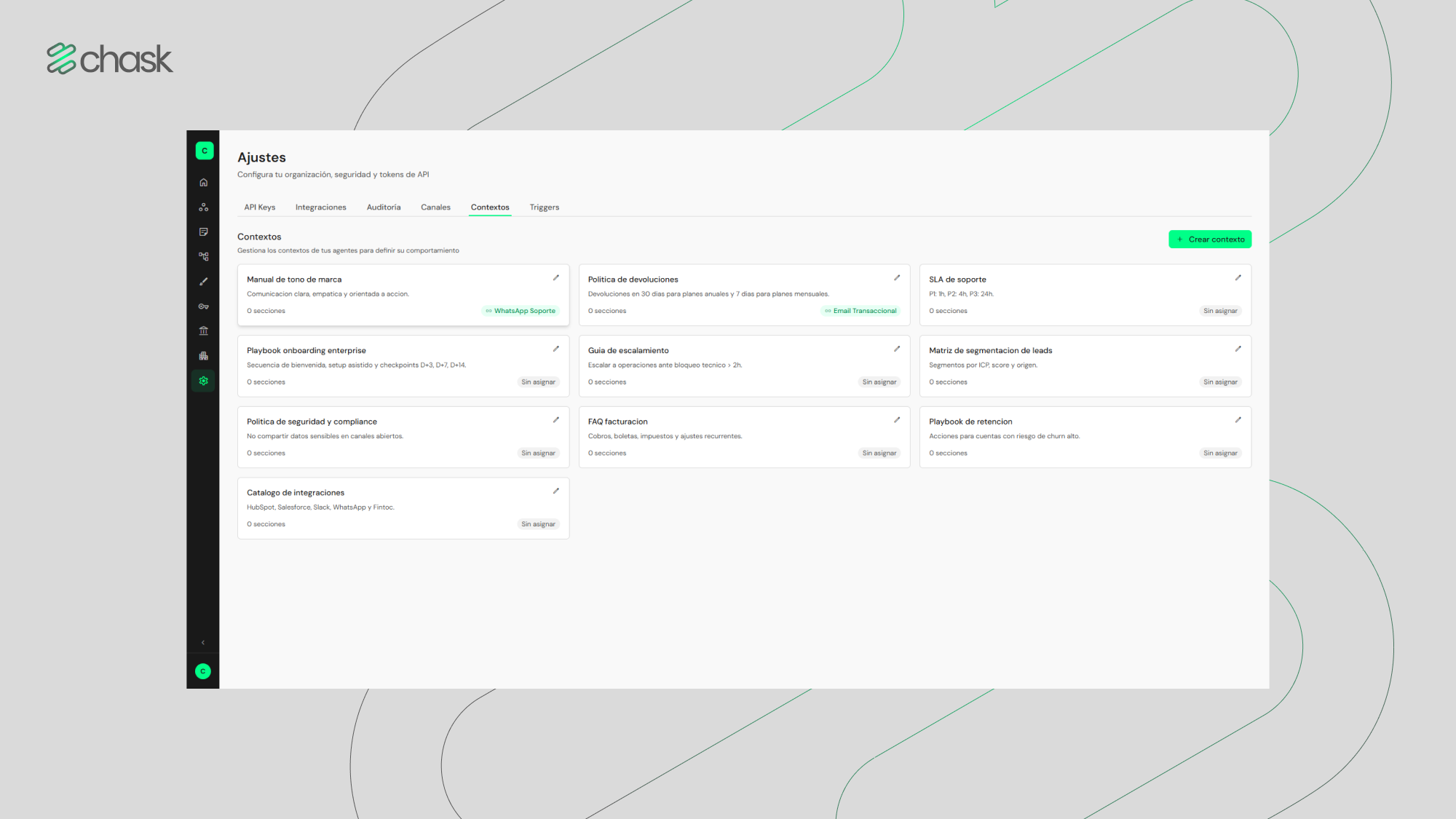Open the home icon in sidebar

203,183
